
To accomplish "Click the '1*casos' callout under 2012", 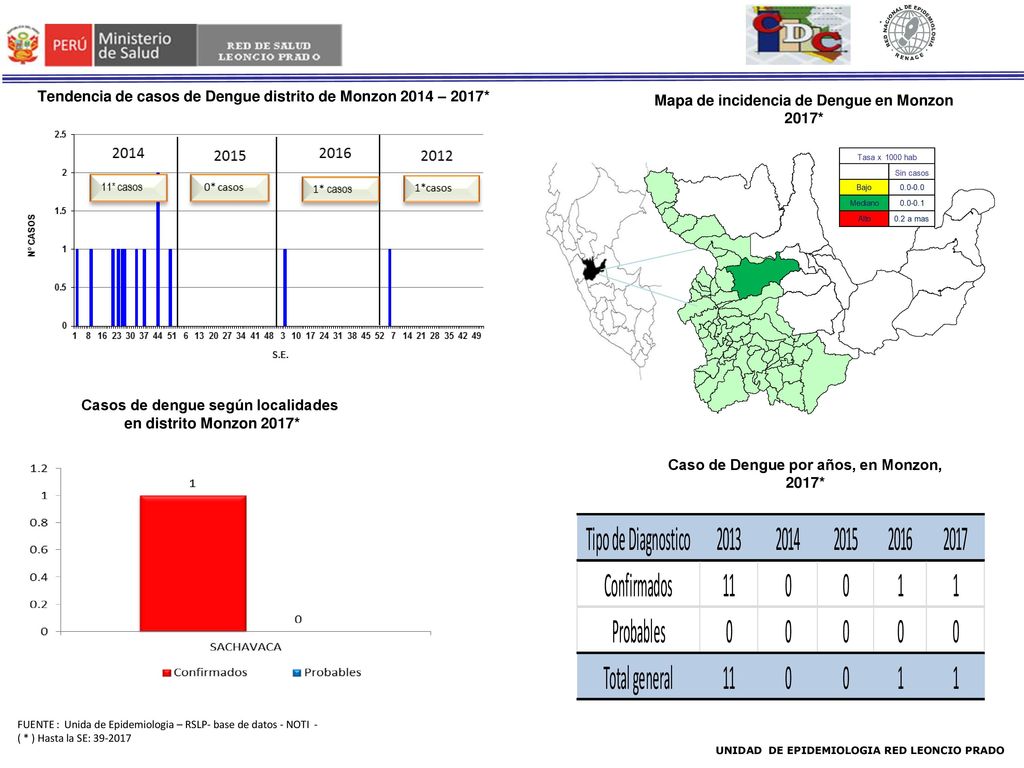I will point(441,188).
